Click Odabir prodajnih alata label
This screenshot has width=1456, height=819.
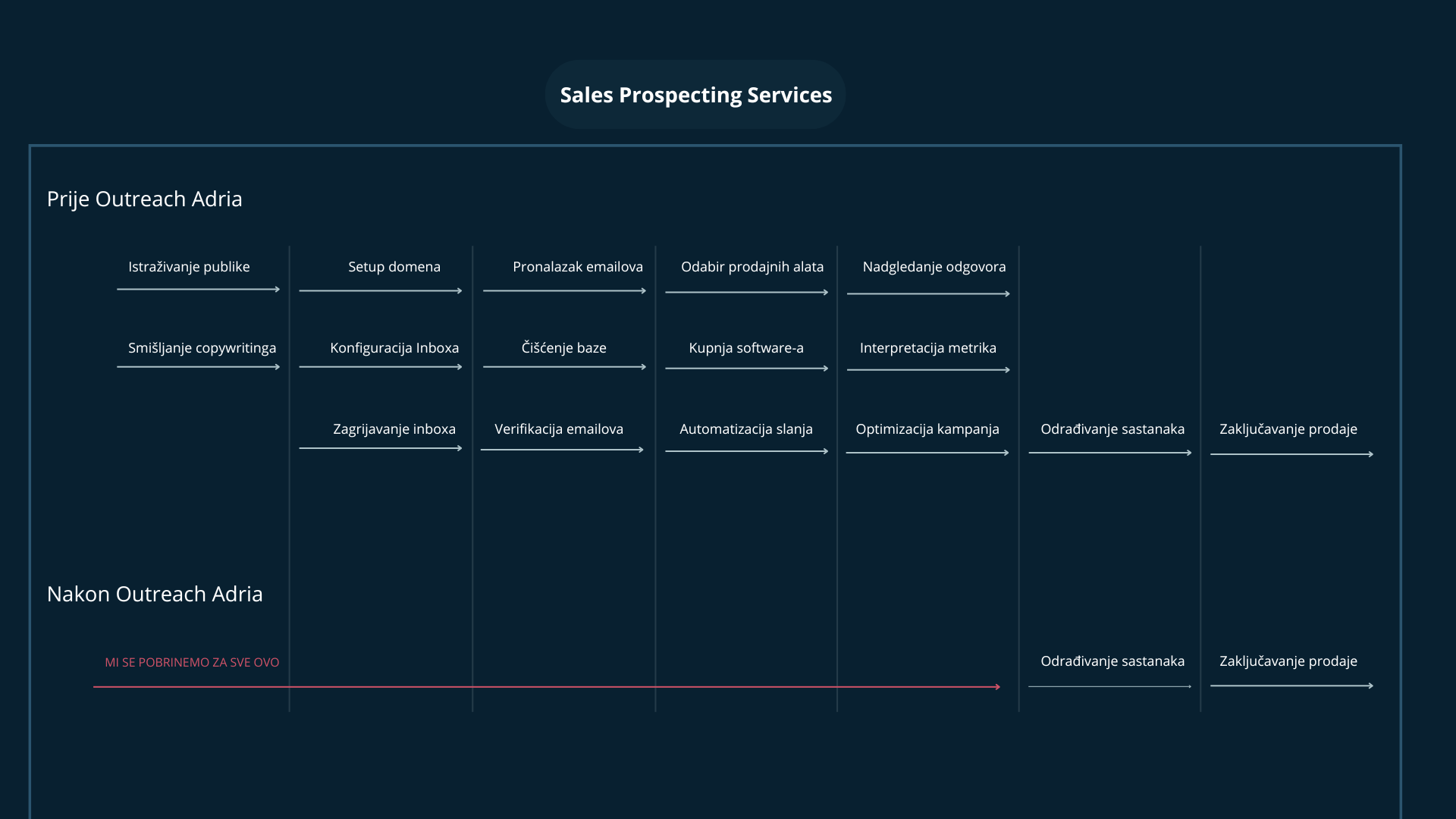pyautogui.click(x=752, y=267)
